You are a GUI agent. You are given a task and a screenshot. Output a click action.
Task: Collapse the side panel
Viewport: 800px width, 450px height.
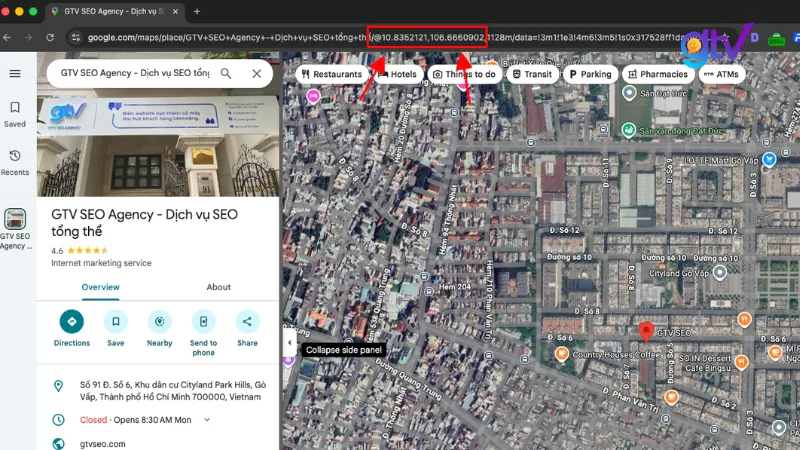tap(290, 342)
